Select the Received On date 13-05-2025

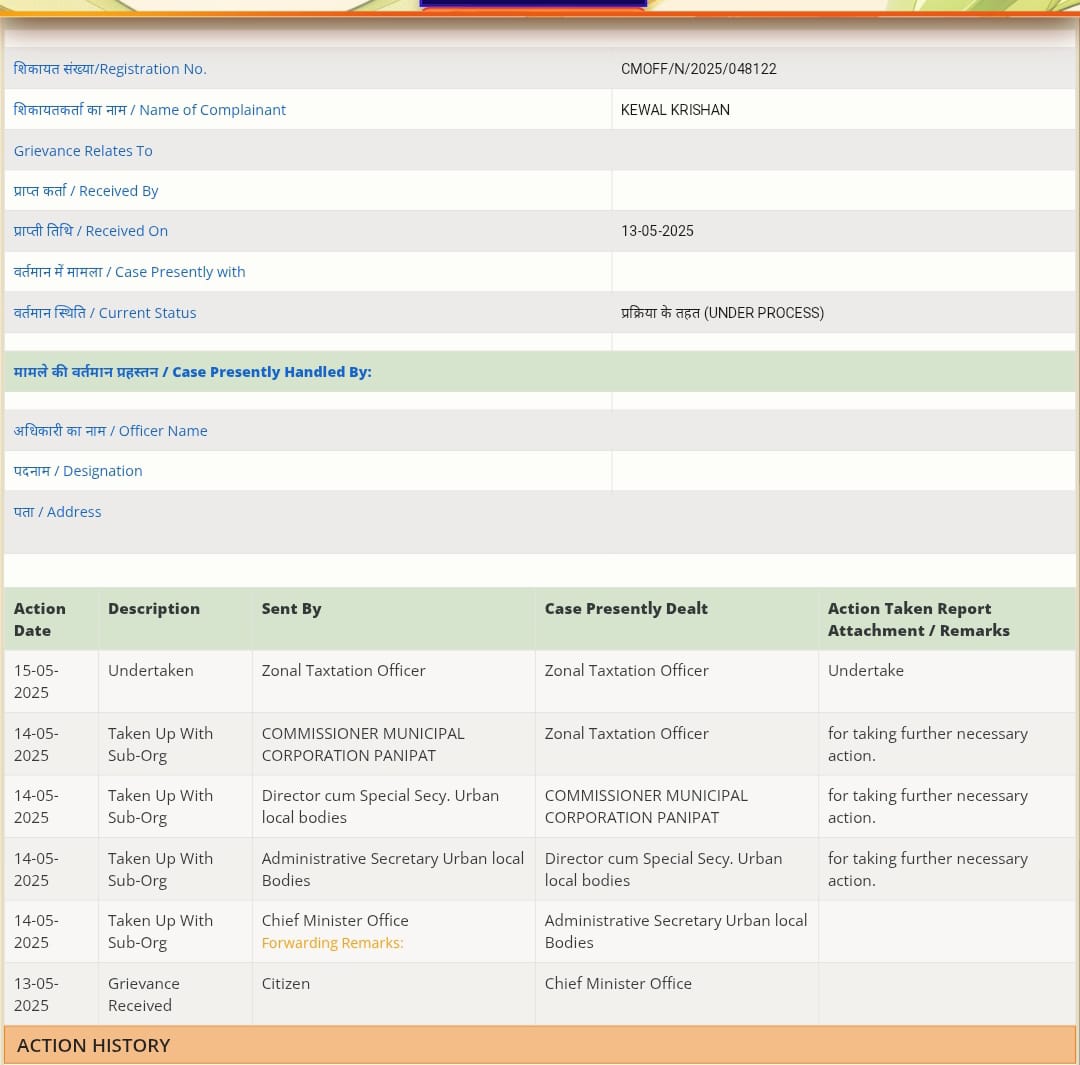coord(657,231)
